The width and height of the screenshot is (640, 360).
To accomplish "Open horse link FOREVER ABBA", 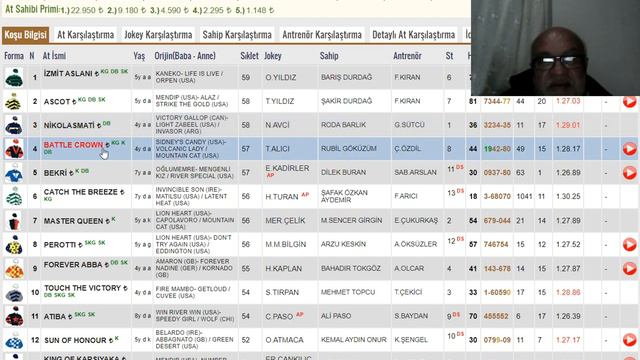I will (x=73, y=264).
